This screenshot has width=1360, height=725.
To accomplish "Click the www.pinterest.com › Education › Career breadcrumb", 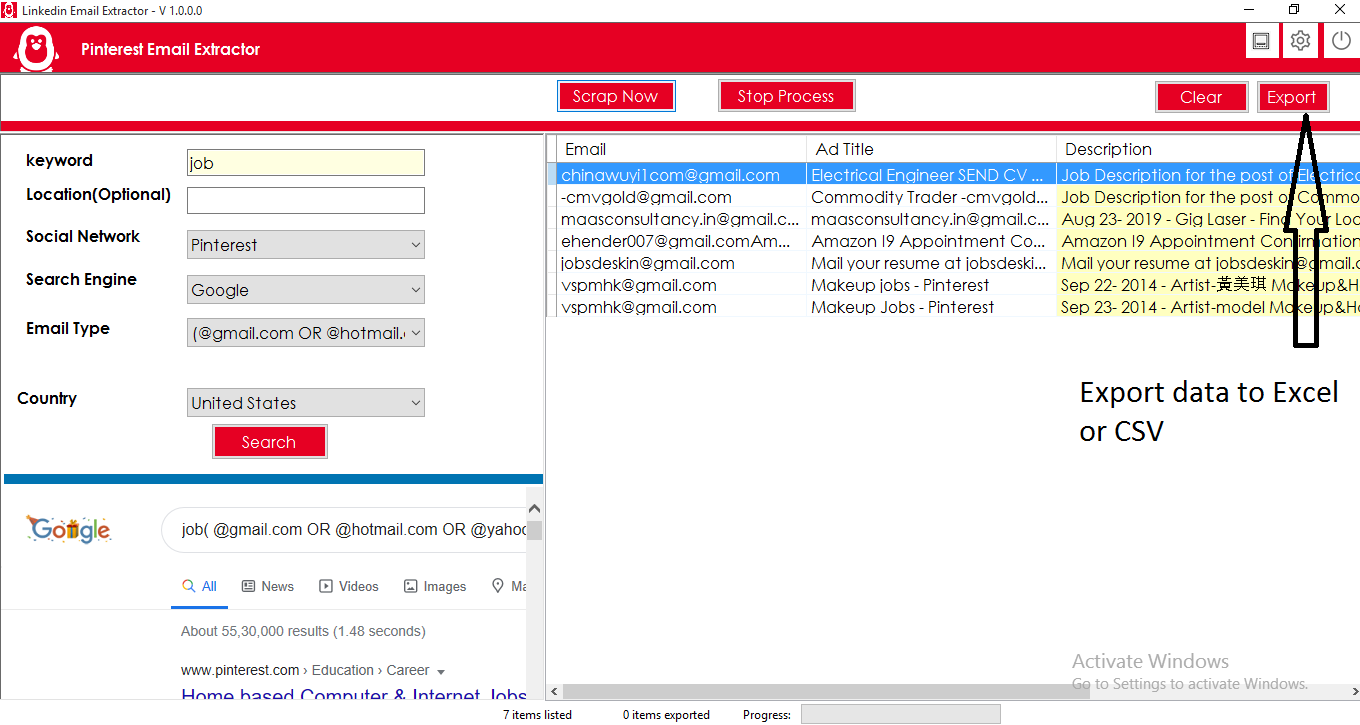I will (x=305, y=670).
